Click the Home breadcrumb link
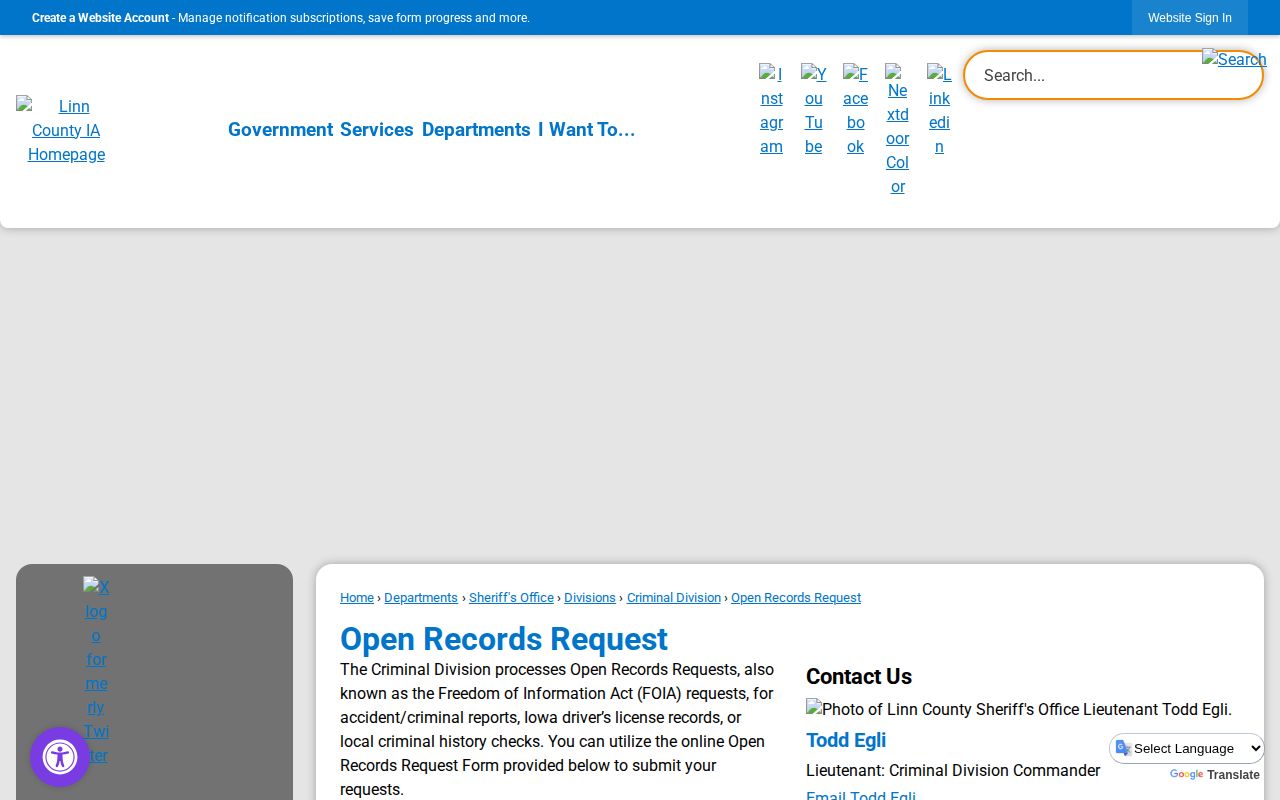Image resolution: width=1280 pixels, height=800 pixels. click(357, 597)
